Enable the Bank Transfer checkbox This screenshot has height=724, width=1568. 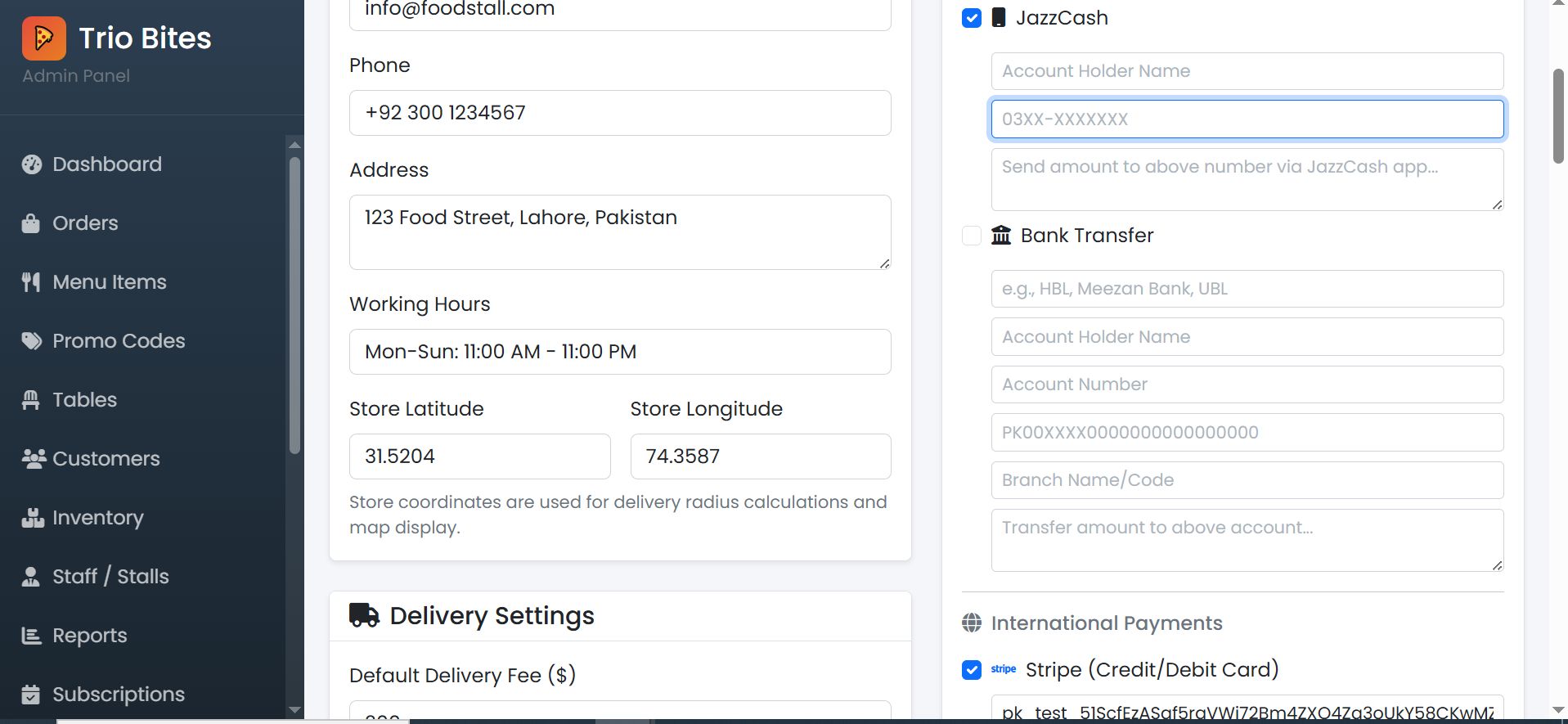point(972,236)
